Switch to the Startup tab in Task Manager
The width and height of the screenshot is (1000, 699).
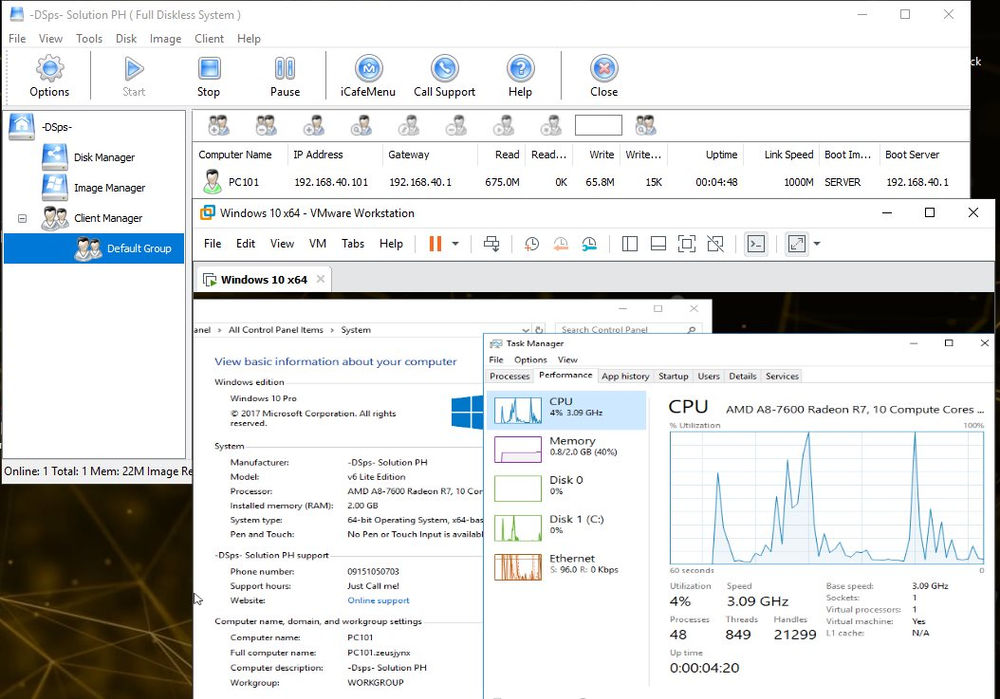point(673,376)
